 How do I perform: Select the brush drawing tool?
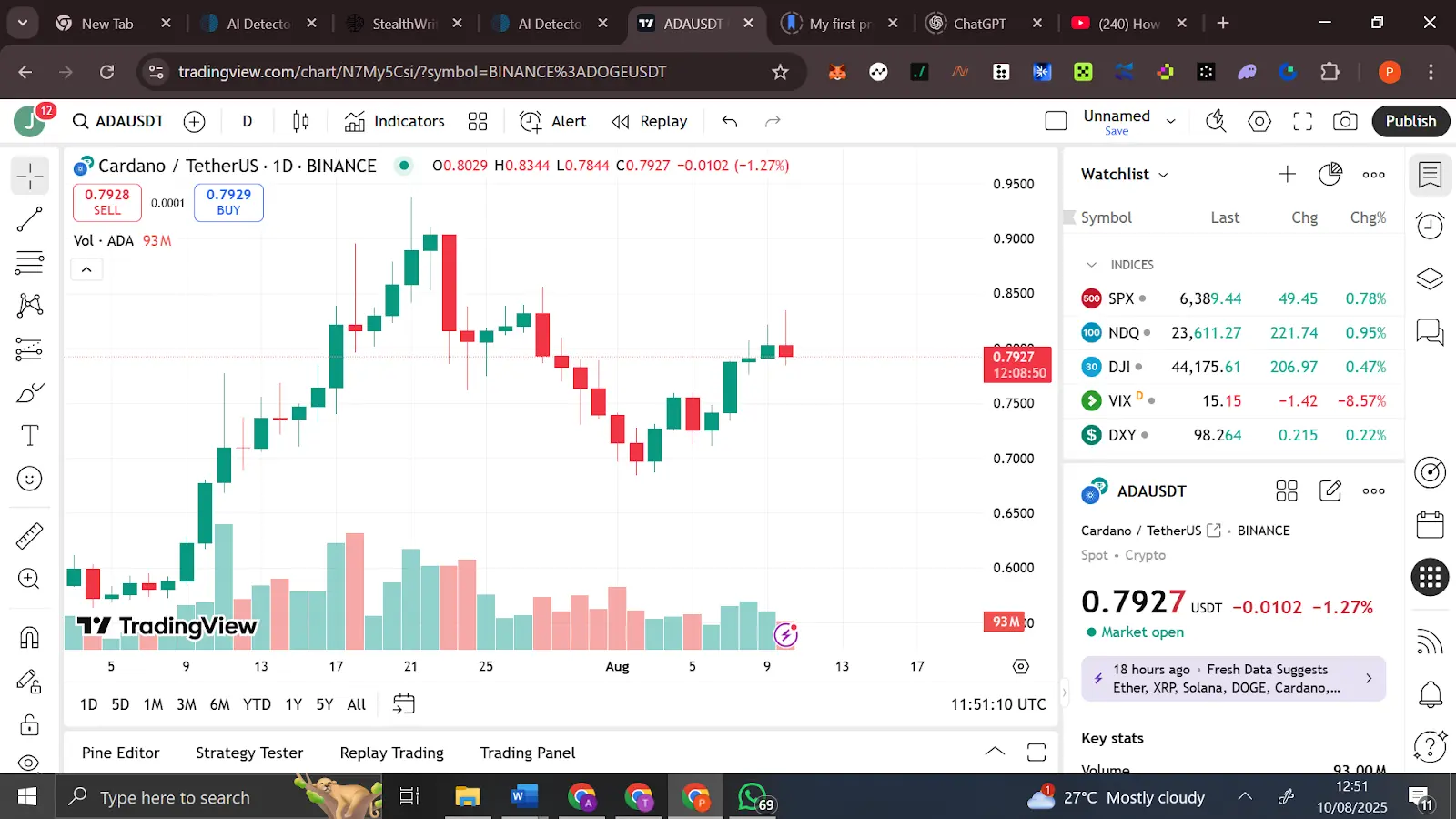click(30, 393)
